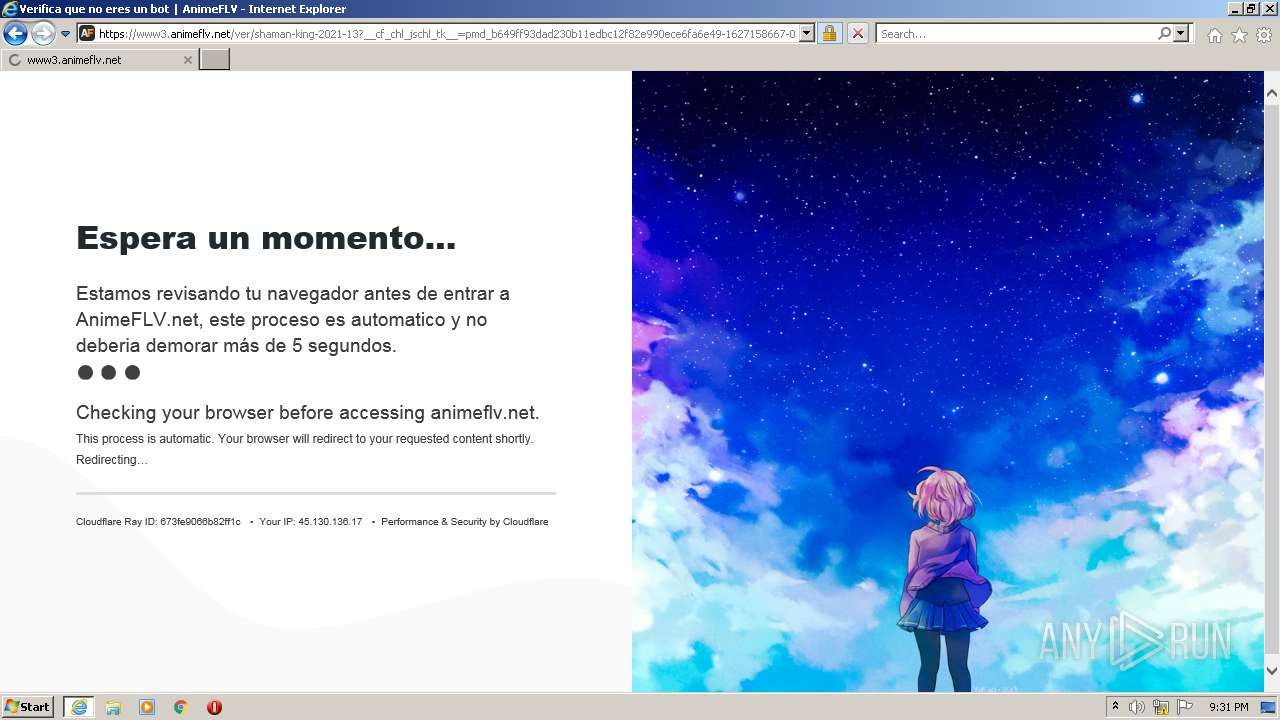Click the 9:31 PM clock
Screen dimensions: 1280x720
[1228, 707]
